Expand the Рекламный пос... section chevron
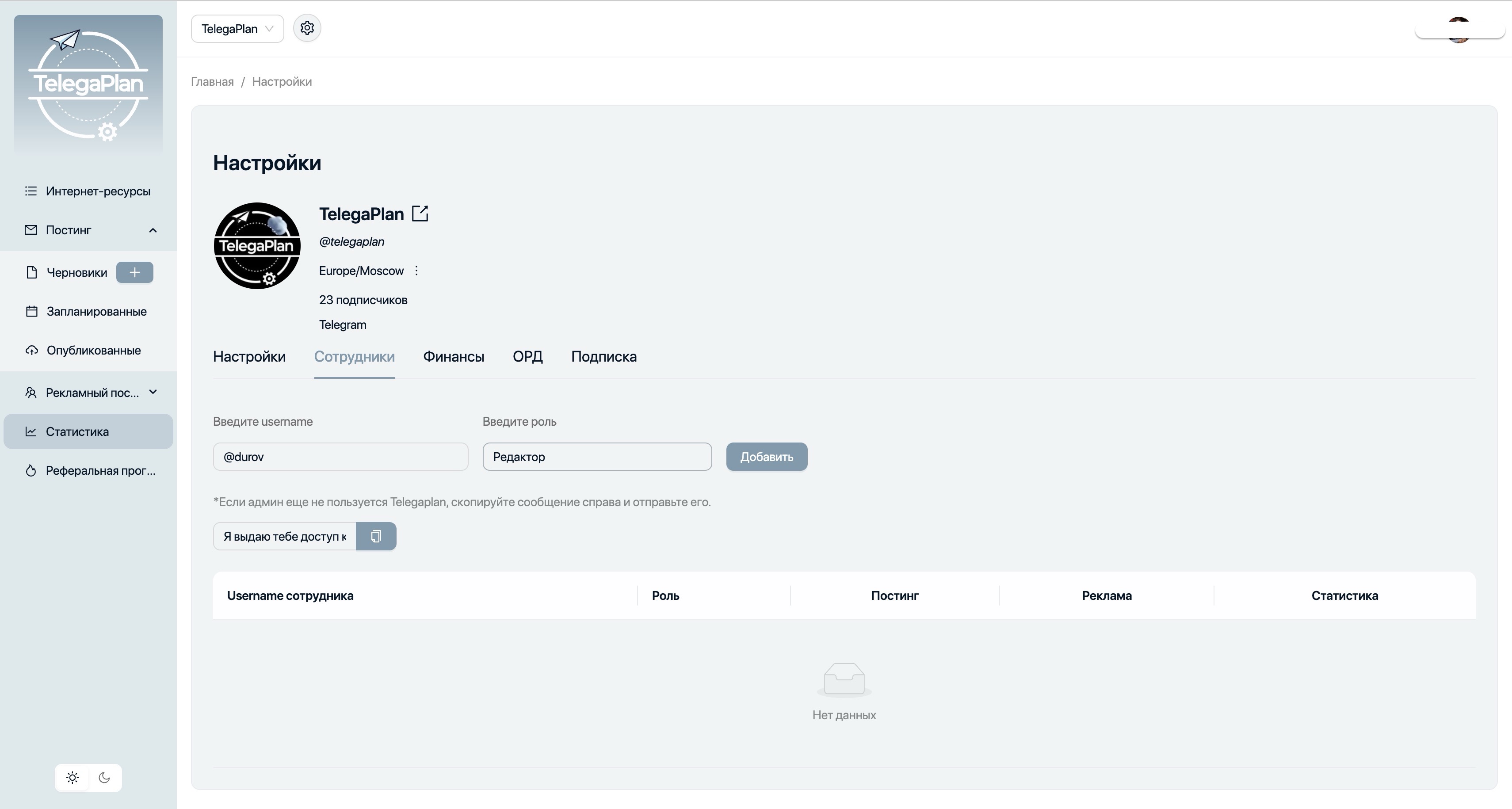 (x=153, y=392)
